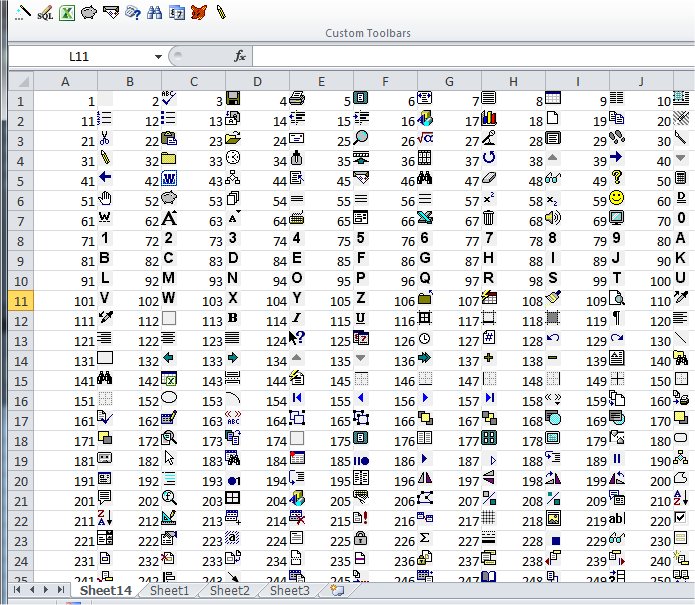This screenshot has height=605, width=695.
Task: Click the eraser icon beside number 47
Action: coord(488,178)
